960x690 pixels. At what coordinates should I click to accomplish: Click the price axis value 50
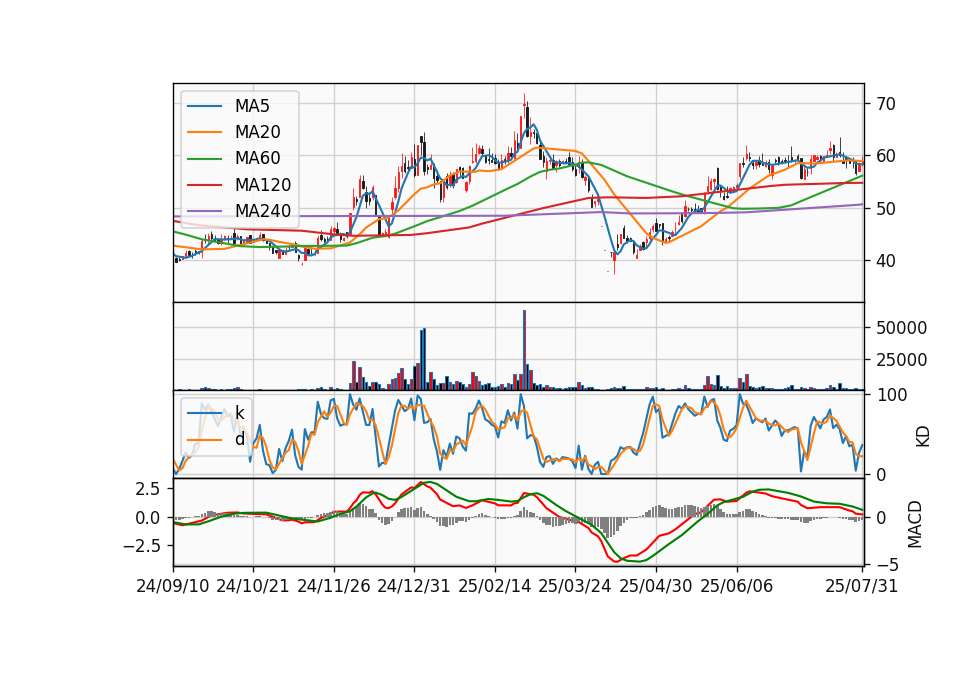click(886, 209)
